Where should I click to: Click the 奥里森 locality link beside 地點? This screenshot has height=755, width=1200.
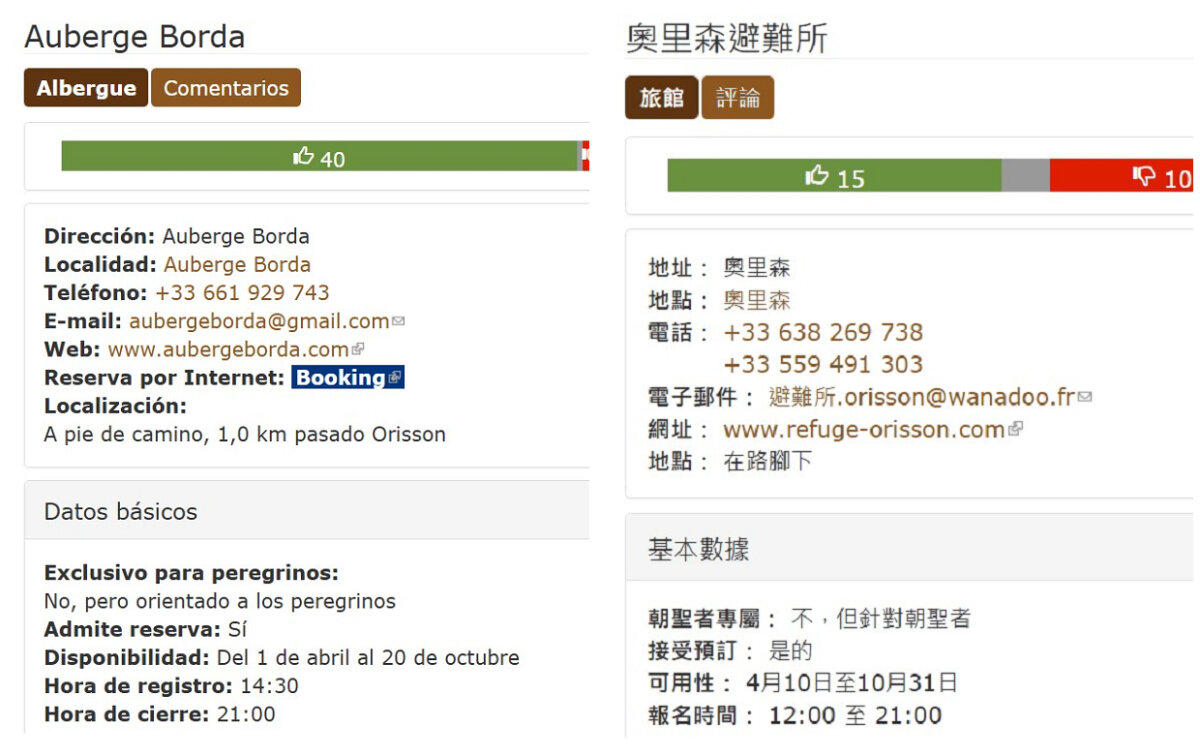[x=757, y=300]
